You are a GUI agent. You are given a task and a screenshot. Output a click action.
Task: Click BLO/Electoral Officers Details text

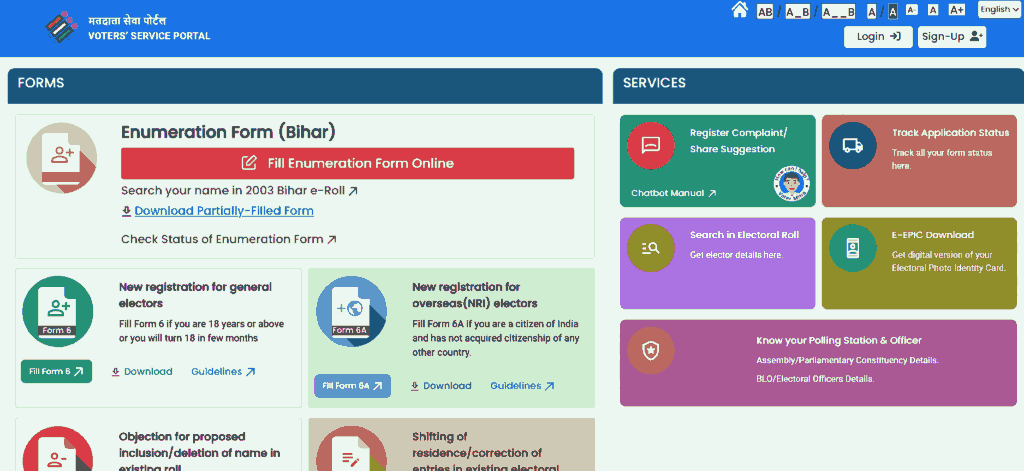(815, 379)
